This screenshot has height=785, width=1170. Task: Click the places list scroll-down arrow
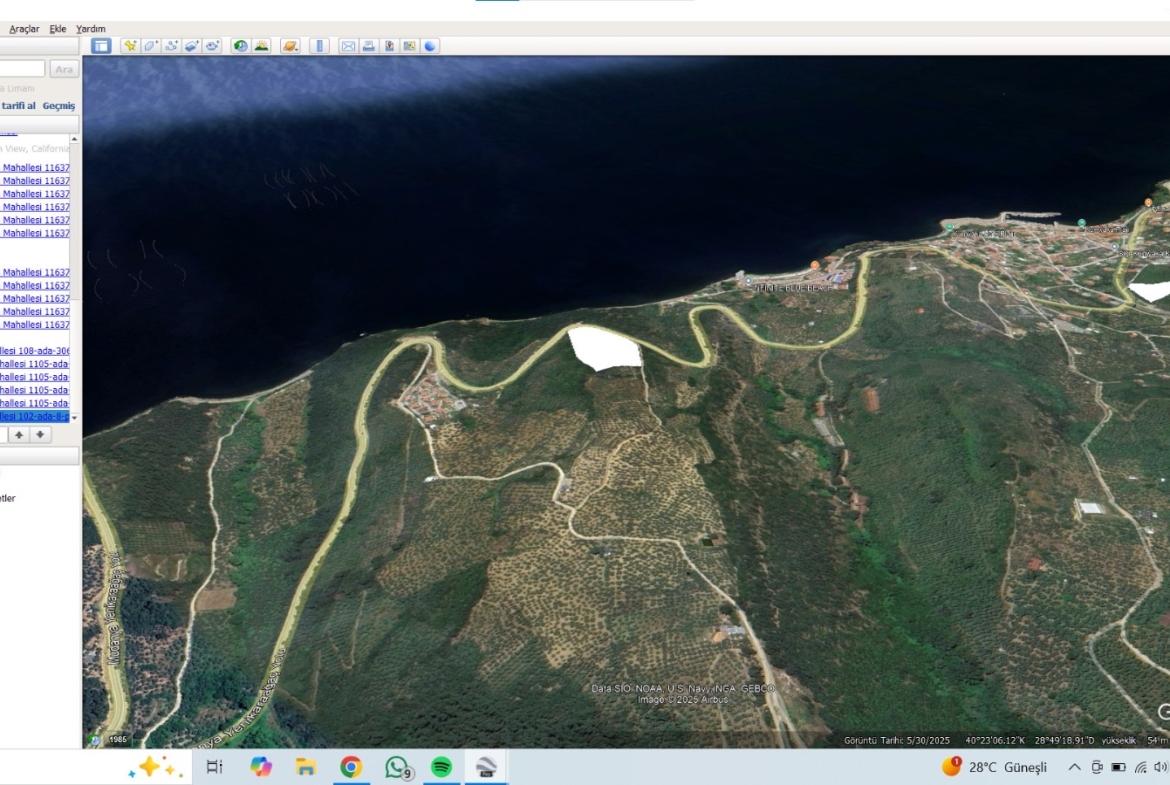tap(74, 417)
